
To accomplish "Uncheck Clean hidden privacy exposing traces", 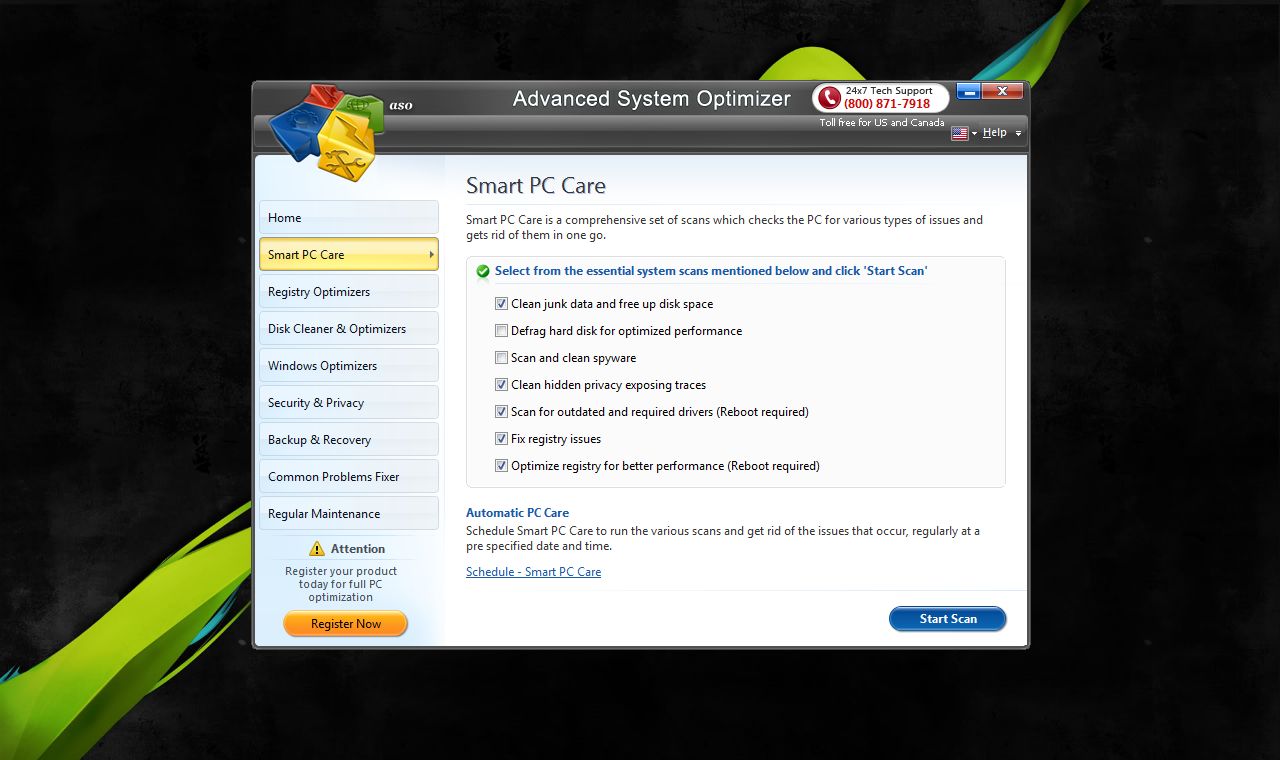I will point(502,384).
